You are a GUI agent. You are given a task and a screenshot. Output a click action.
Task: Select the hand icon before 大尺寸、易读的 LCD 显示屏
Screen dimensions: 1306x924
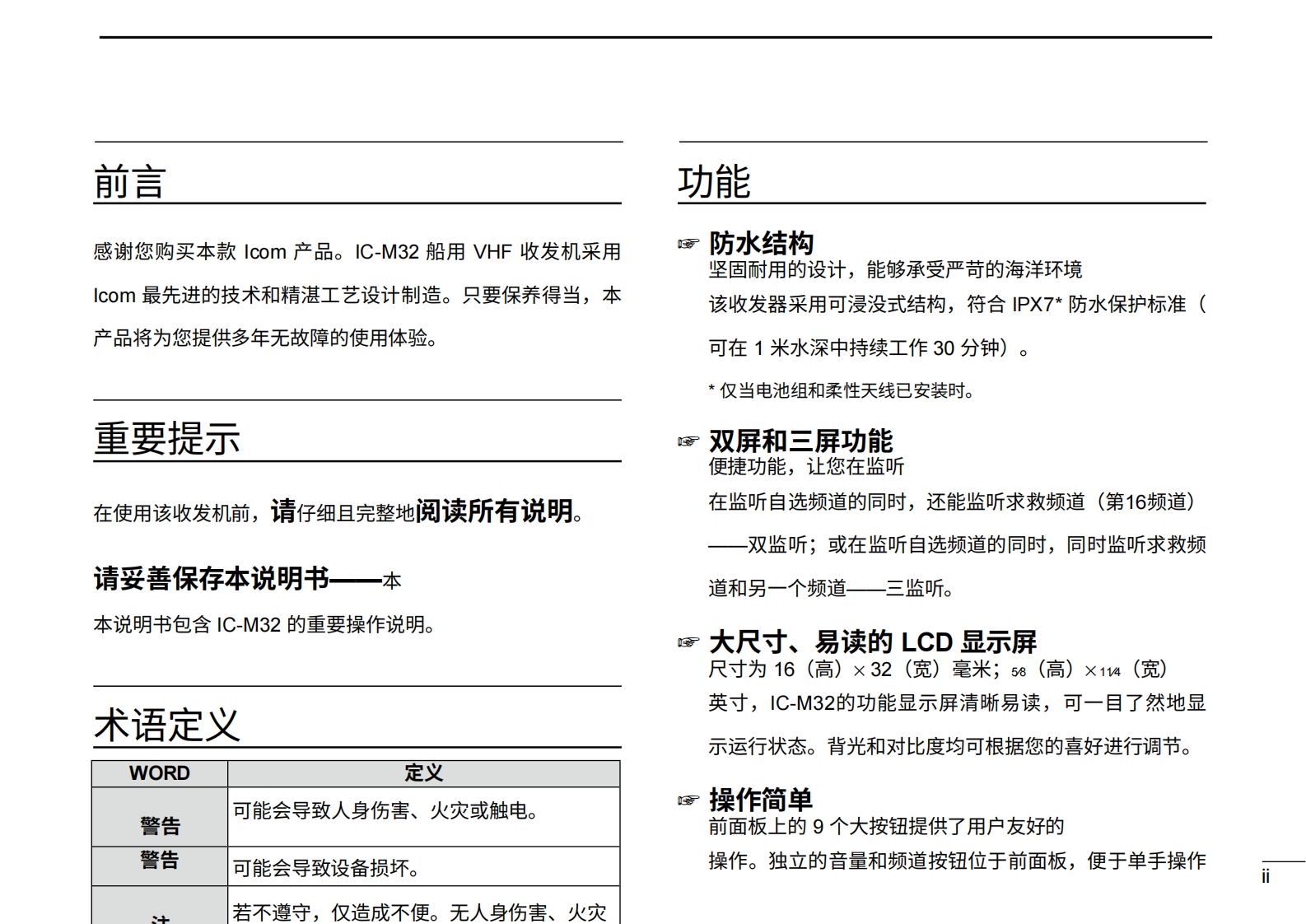(x=688, y=642)
